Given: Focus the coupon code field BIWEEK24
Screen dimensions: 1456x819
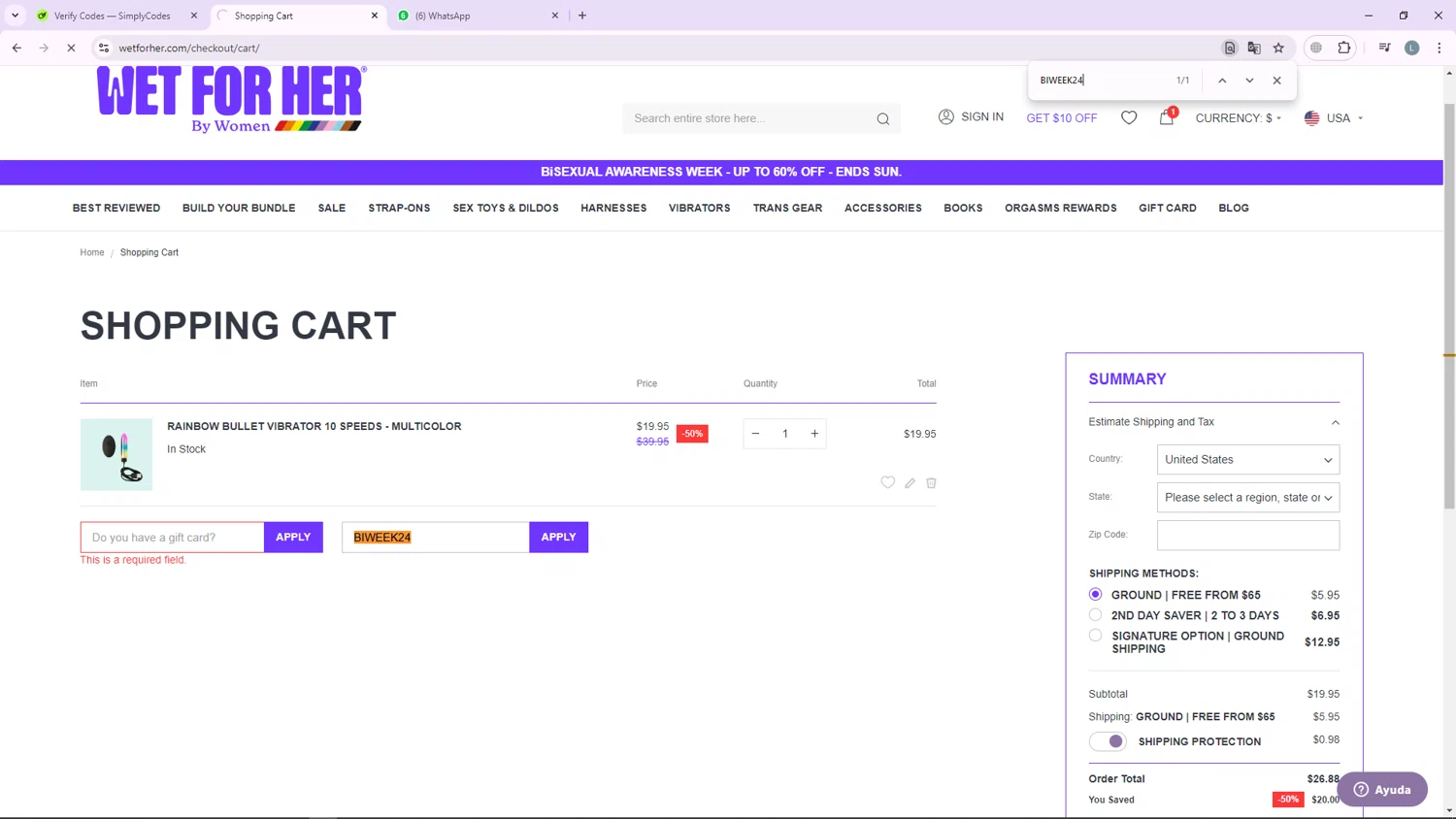Looking at the screenshot, I should (435, 537).
